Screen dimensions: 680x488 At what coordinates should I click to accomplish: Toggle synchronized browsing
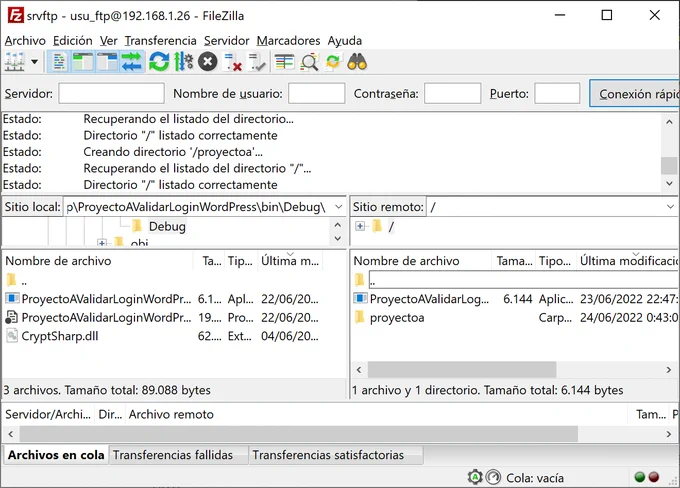(333, 62)
